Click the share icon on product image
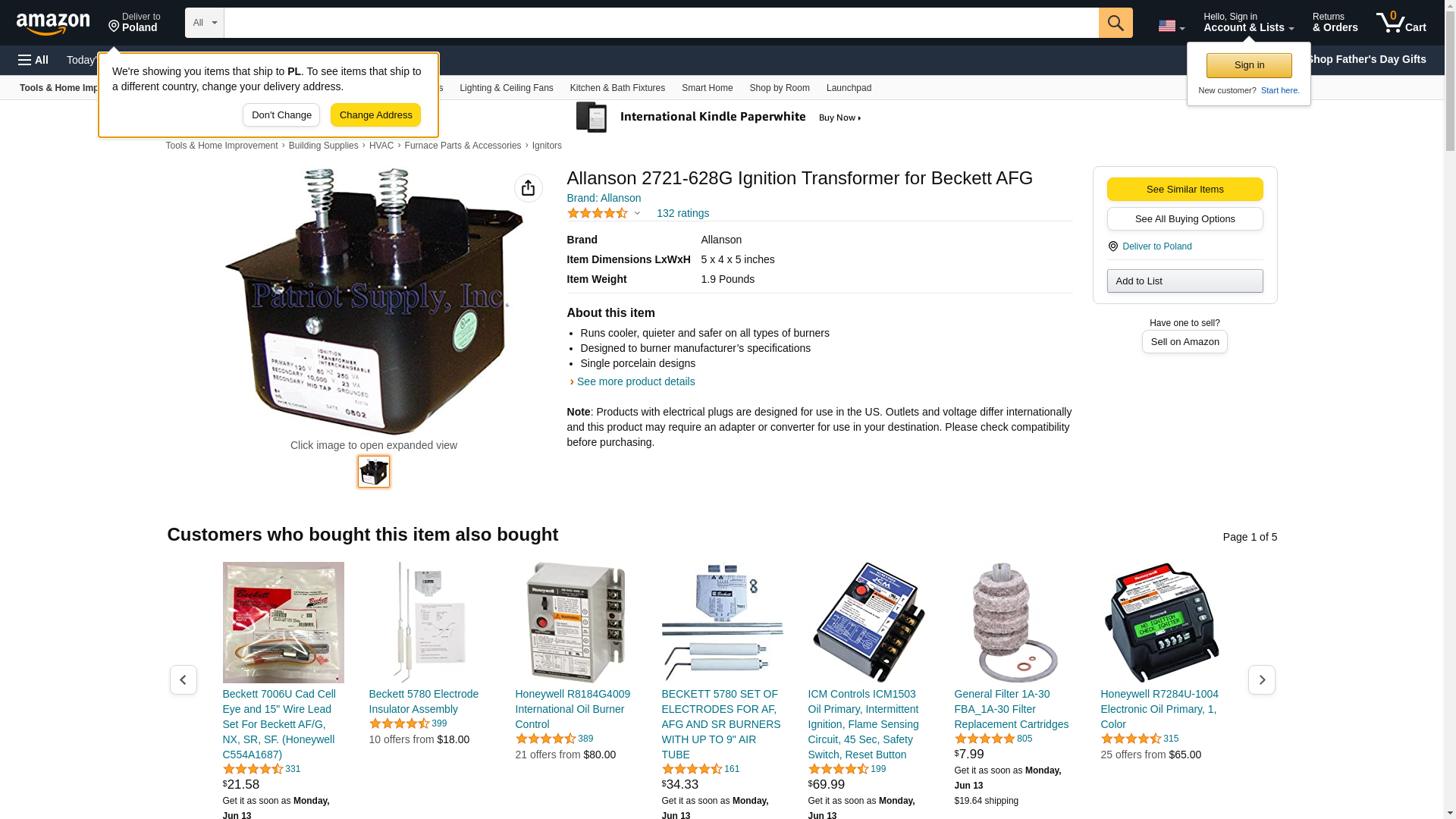 [528, 188]
